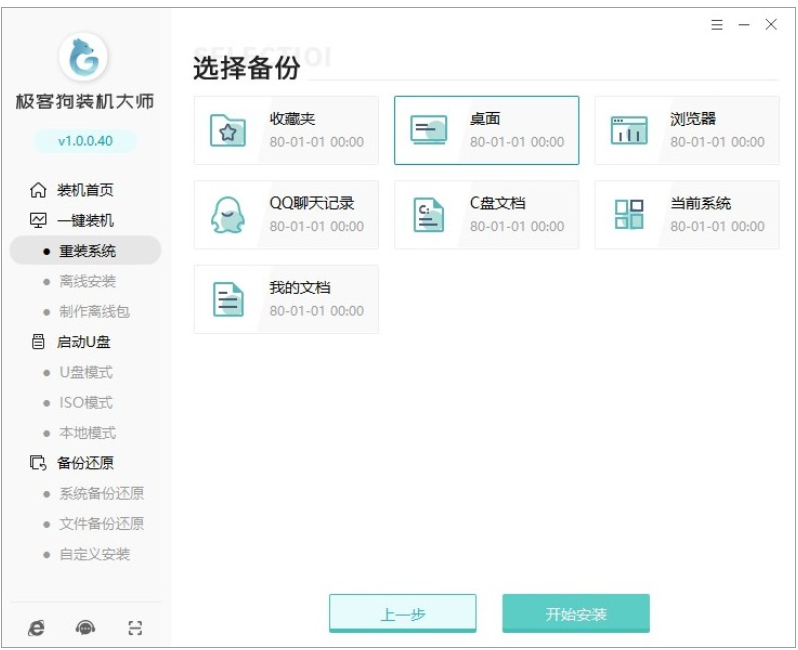Click the 收藏夹 star folder icon
The width and height of the screenshot is (798, 650).
click(228, 131)
